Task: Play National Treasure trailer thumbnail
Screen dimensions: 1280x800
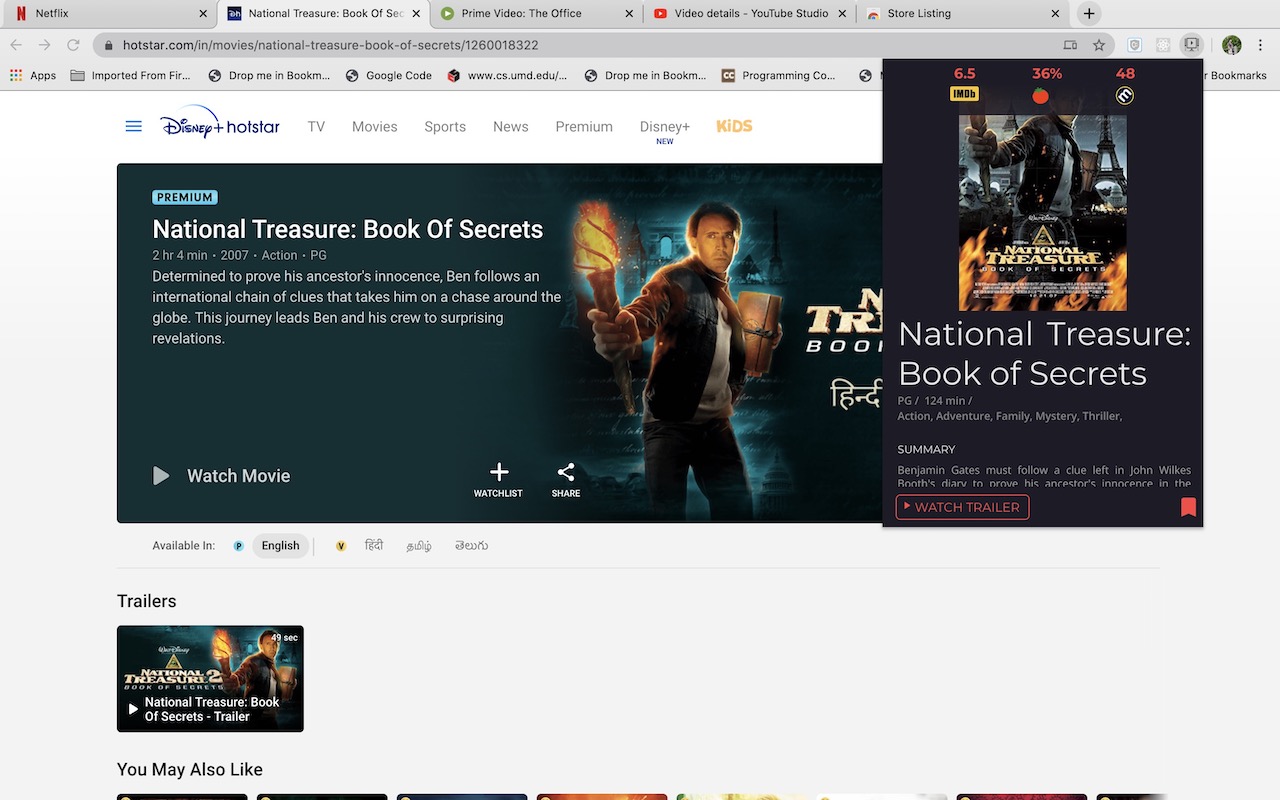Action: tap(210, 679)
